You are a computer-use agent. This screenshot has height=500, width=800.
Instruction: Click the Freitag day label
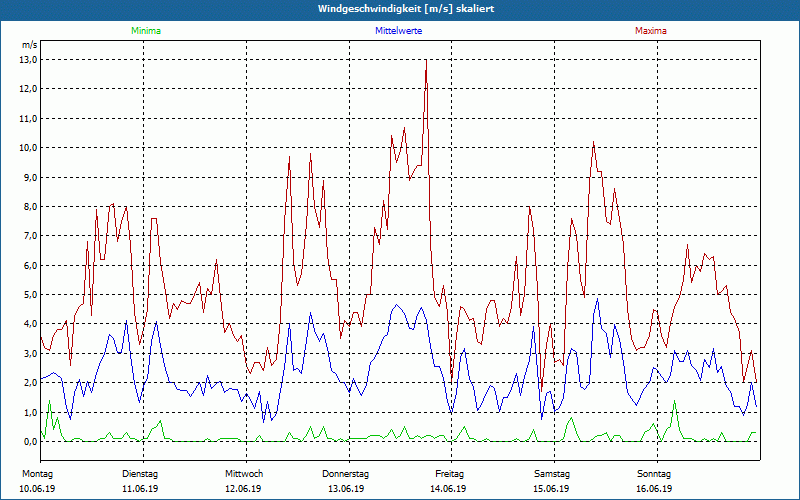(x=449, y=474)
